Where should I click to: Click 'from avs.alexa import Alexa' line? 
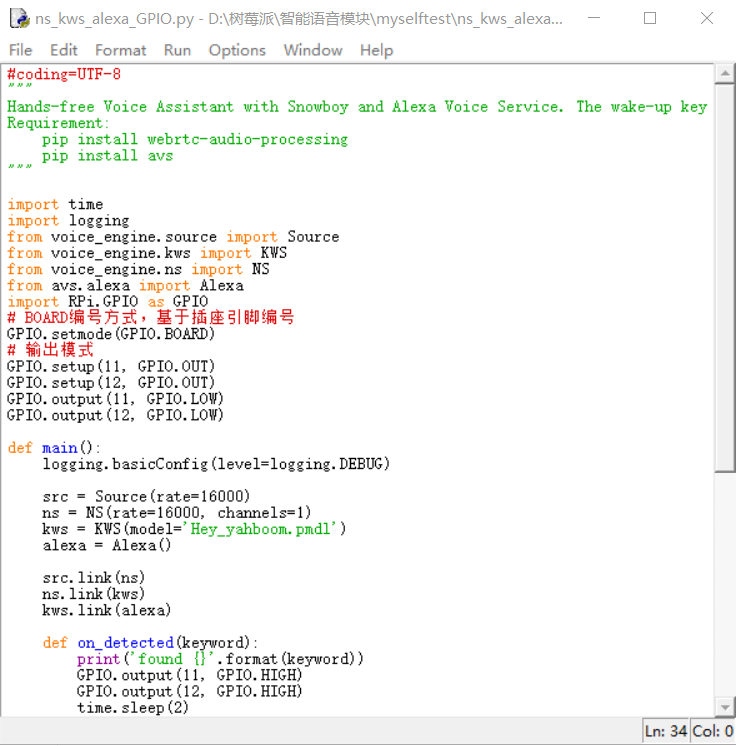126,285
